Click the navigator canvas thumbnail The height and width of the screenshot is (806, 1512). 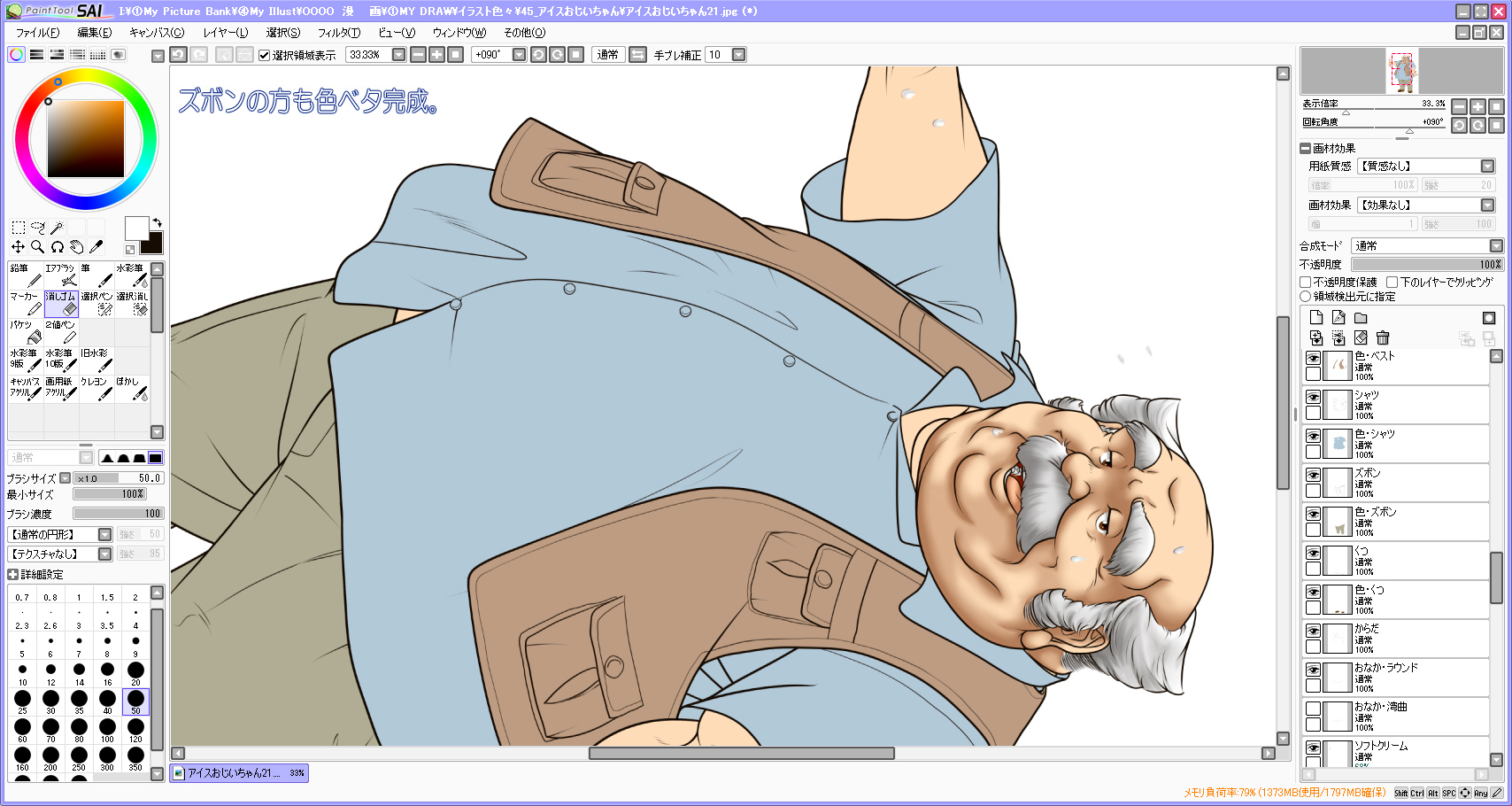[x=1401, y=72]
